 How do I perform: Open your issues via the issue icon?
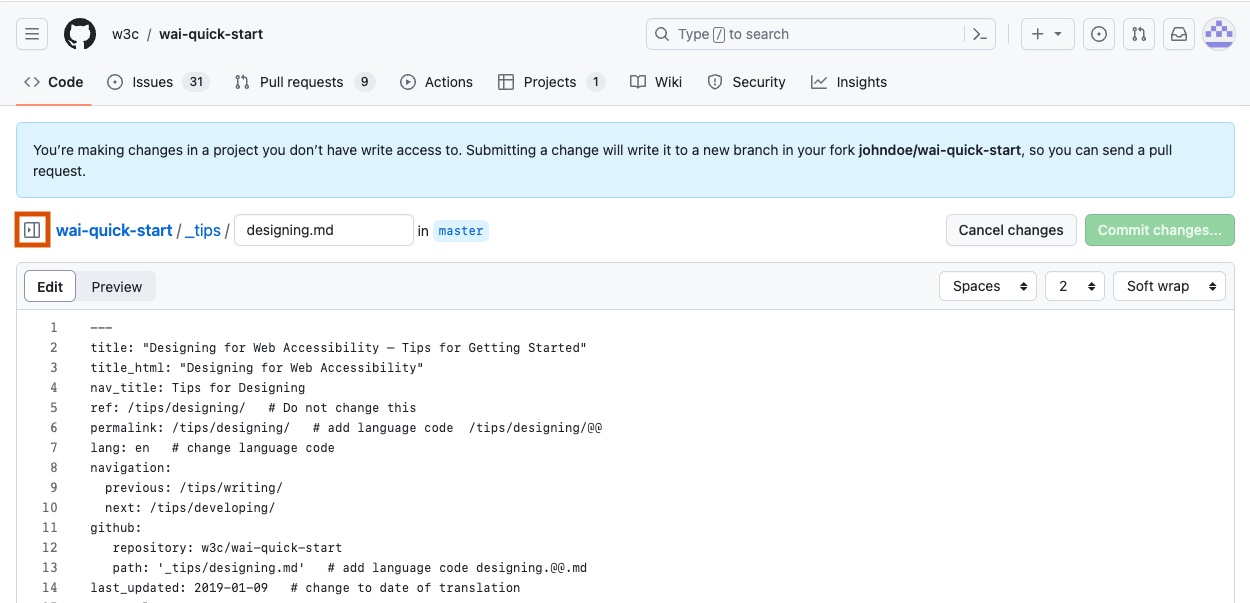point(1098,33)
